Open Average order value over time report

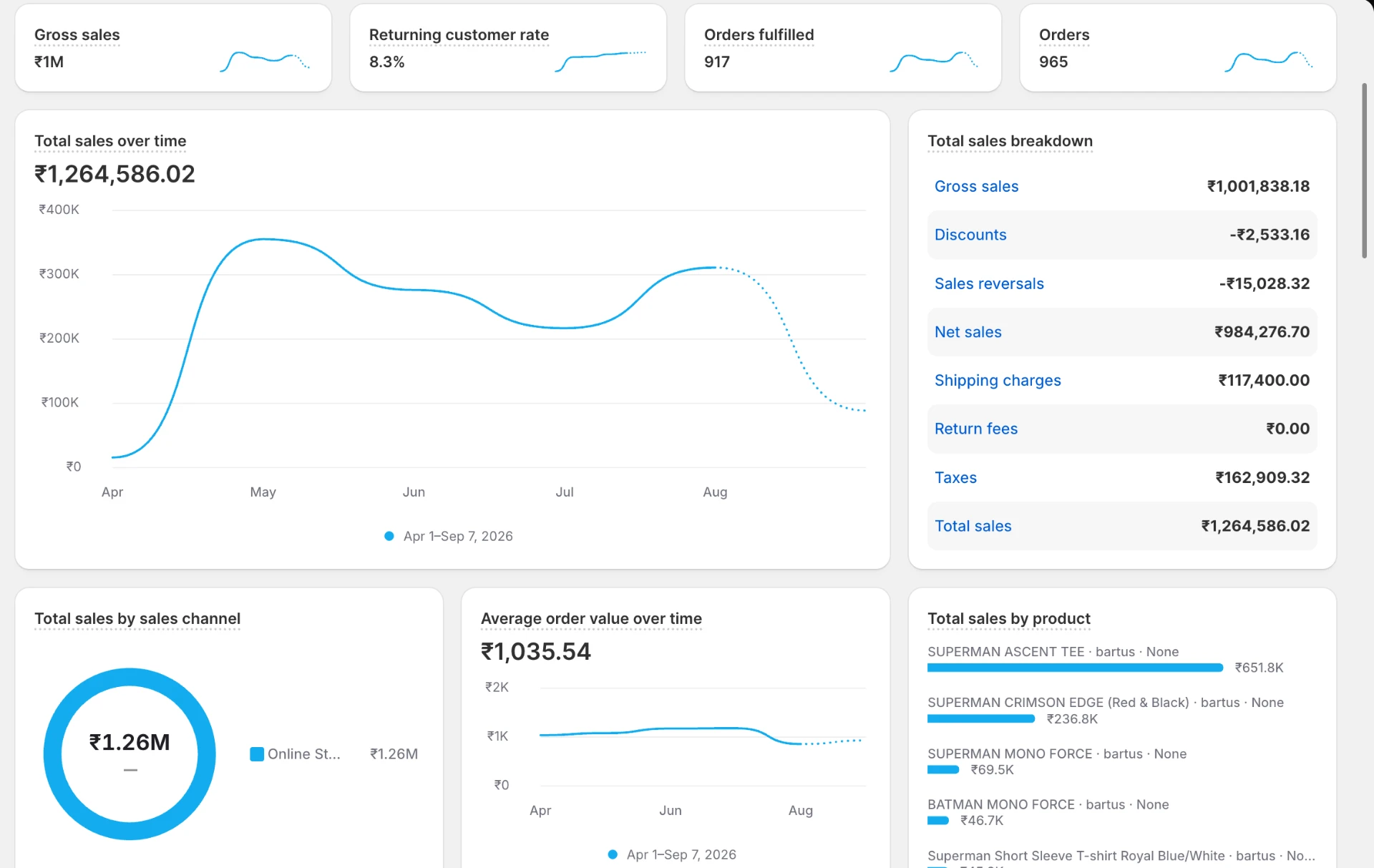pos(591,618)
